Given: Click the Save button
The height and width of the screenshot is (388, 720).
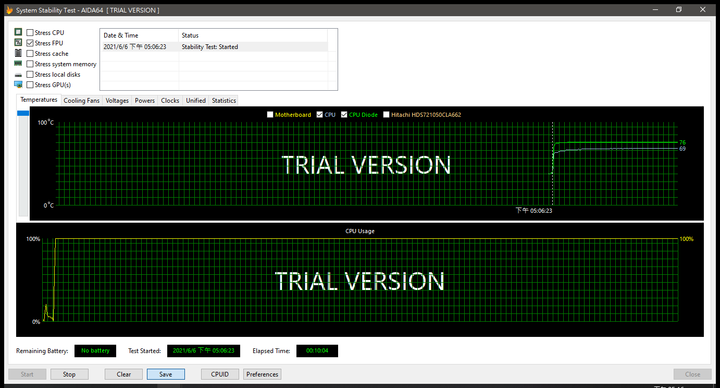Looking at the screenshot, I should tap(166, 374).
